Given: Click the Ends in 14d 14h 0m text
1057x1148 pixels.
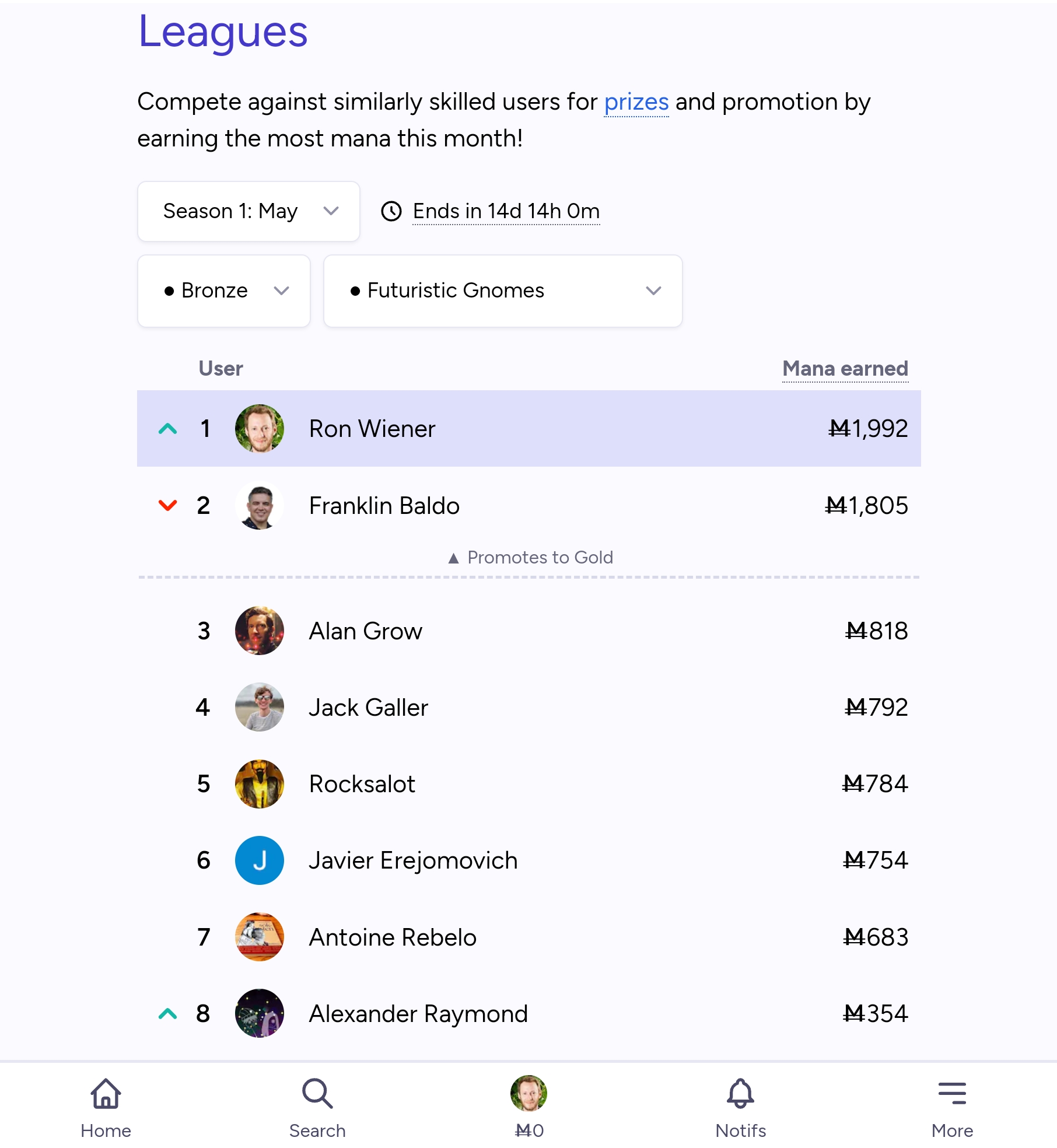Looking at the screenshot, I should pyautogui.click(x=506, y=211).
